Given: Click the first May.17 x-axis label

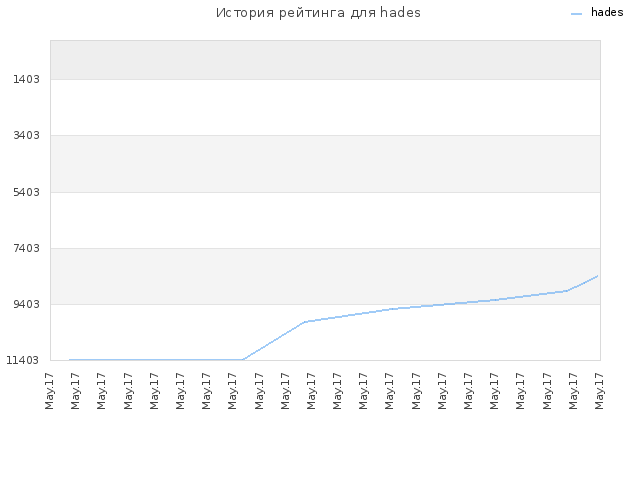Looking at the screenshot, I should (x=49, y=391).
